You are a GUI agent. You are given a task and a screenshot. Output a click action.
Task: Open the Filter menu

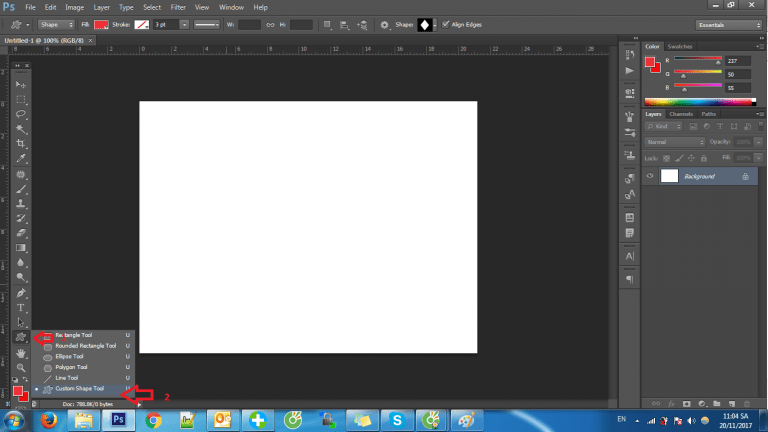coord(178,7)
